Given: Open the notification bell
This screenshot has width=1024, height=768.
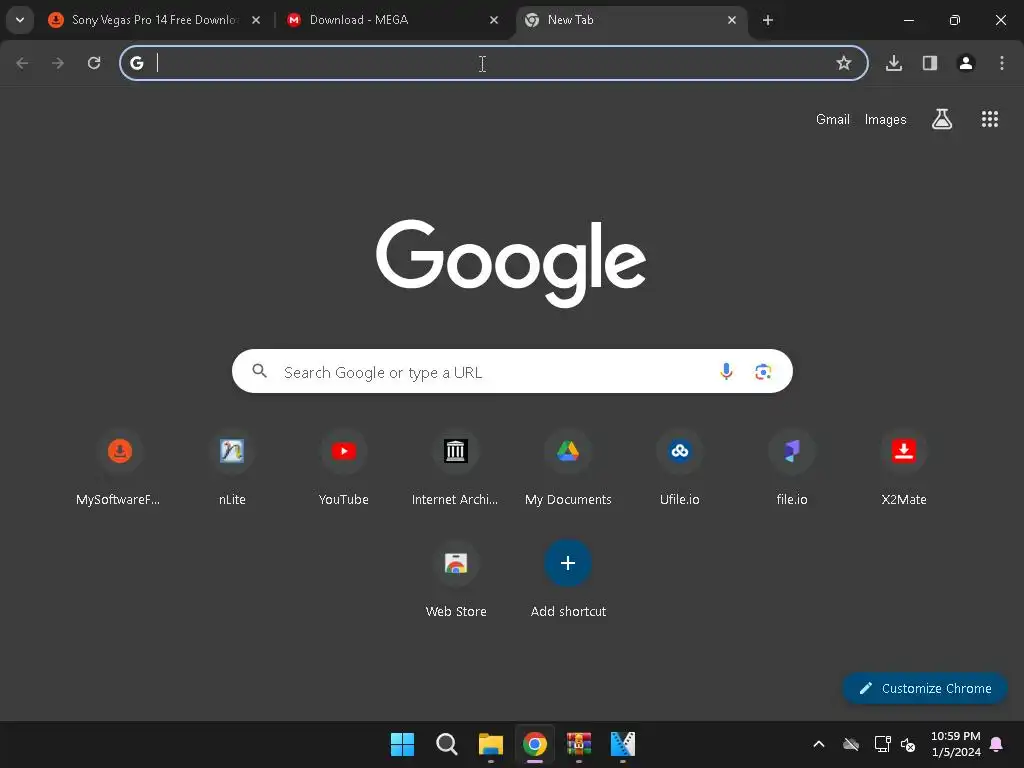Looking at the screenshot, I should 997,744.
